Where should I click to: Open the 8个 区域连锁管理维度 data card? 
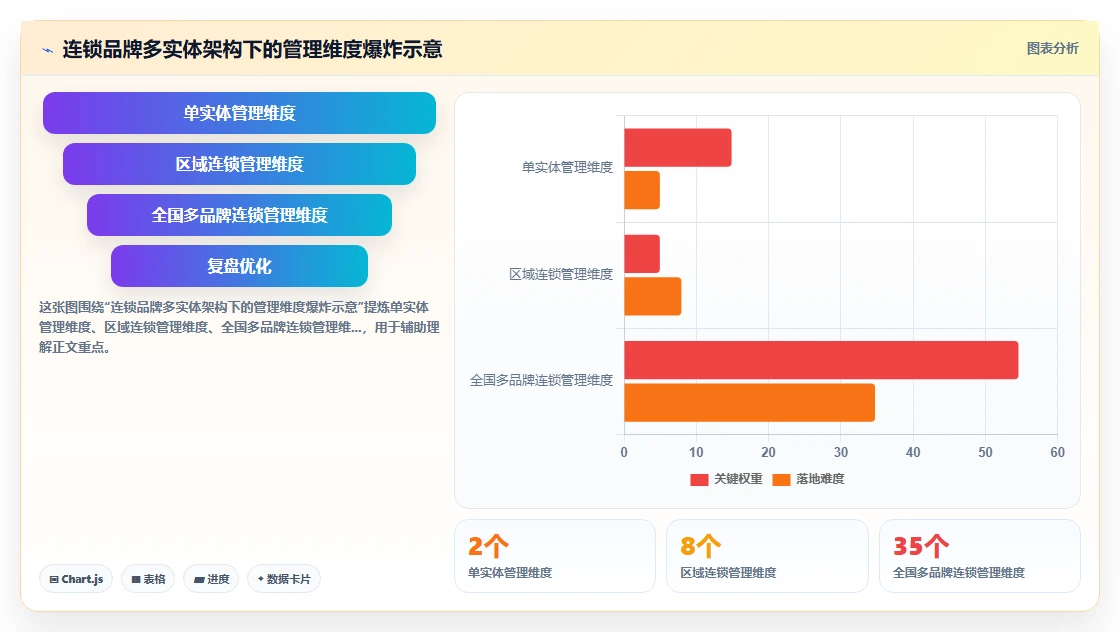[767, 556]
